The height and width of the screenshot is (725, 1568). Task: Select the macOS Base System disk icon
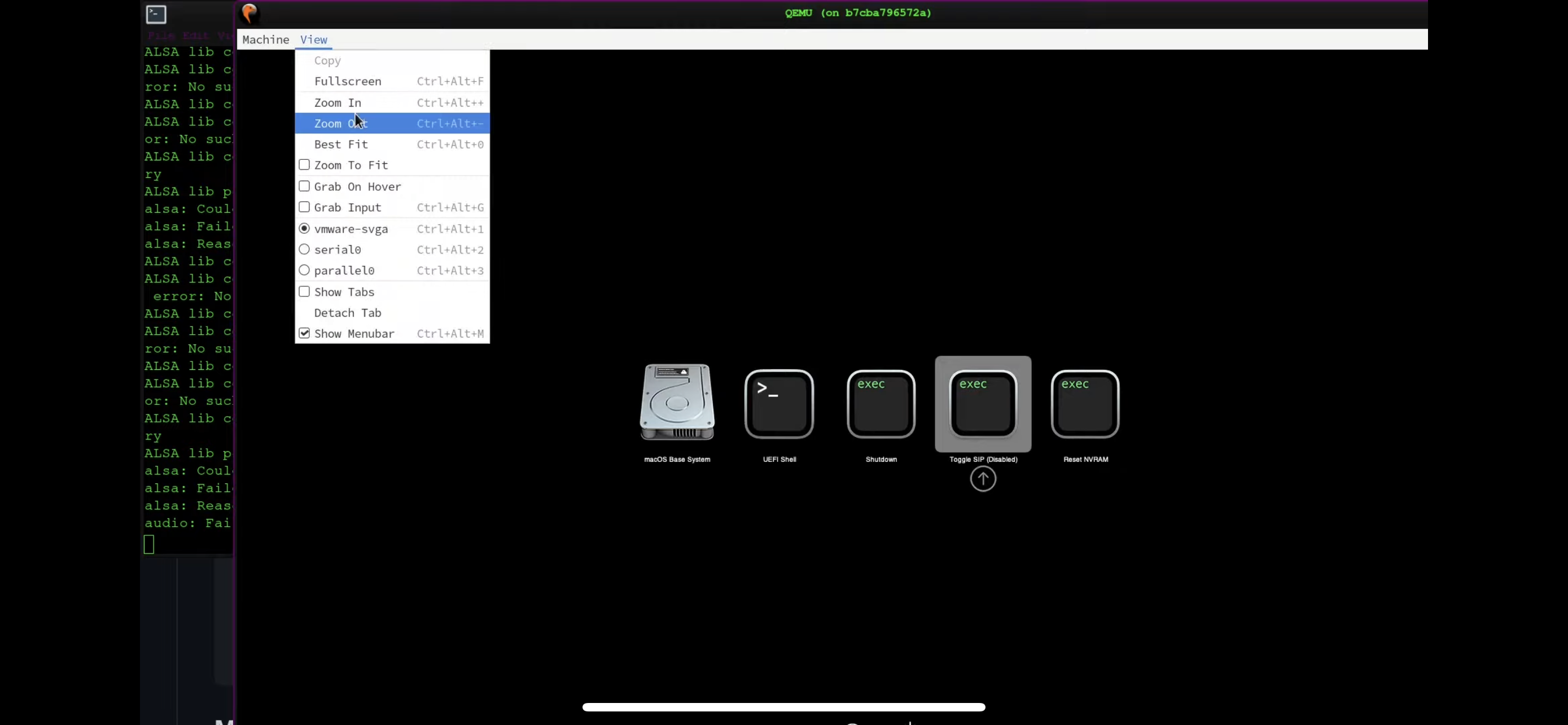(x=677, y=402)
